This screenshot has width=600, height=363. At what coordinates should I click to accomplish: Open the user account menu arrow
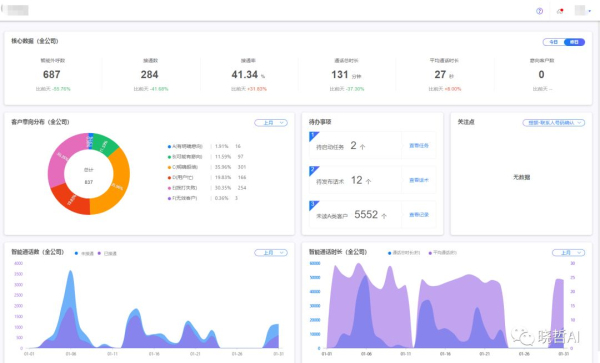point(589,11)
